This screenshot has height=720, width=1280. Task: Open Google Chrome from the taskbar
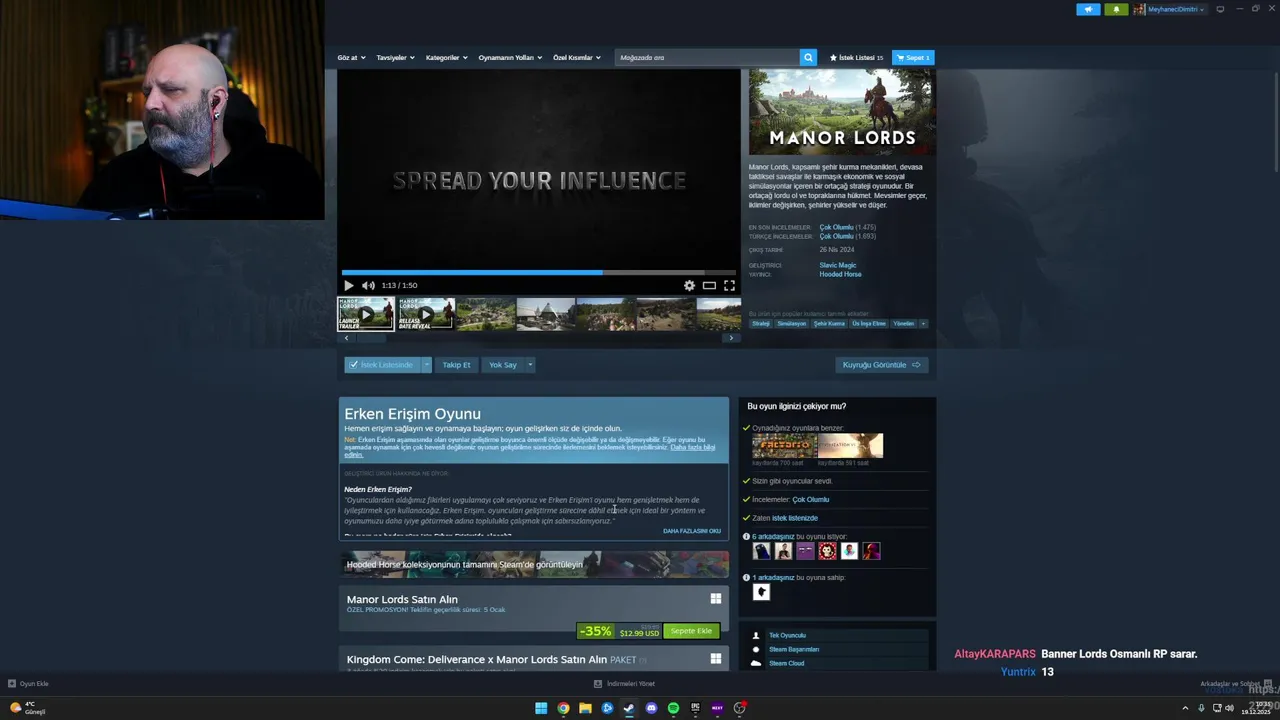click(x=563, y=708)
